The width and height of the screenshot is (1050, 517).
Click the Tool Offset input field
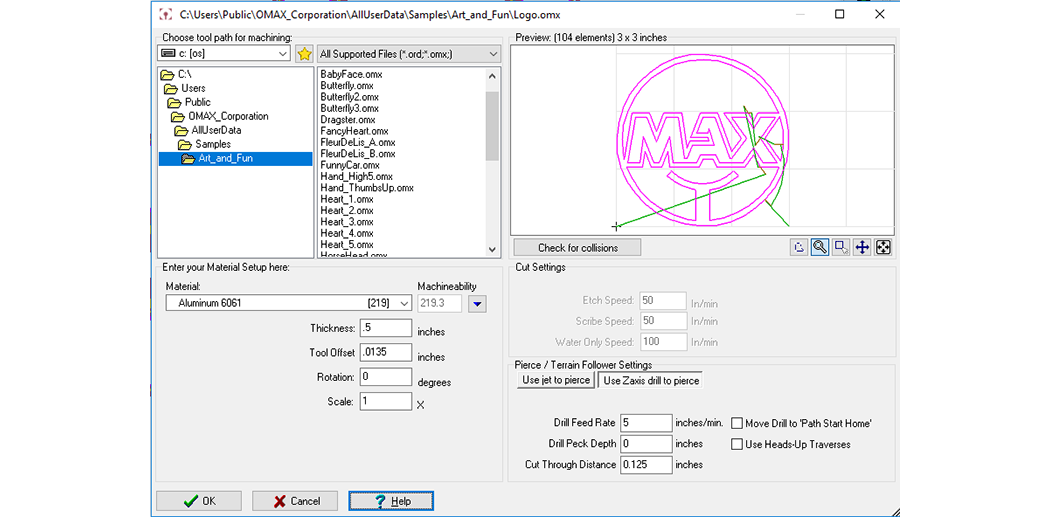coord(386,352)
